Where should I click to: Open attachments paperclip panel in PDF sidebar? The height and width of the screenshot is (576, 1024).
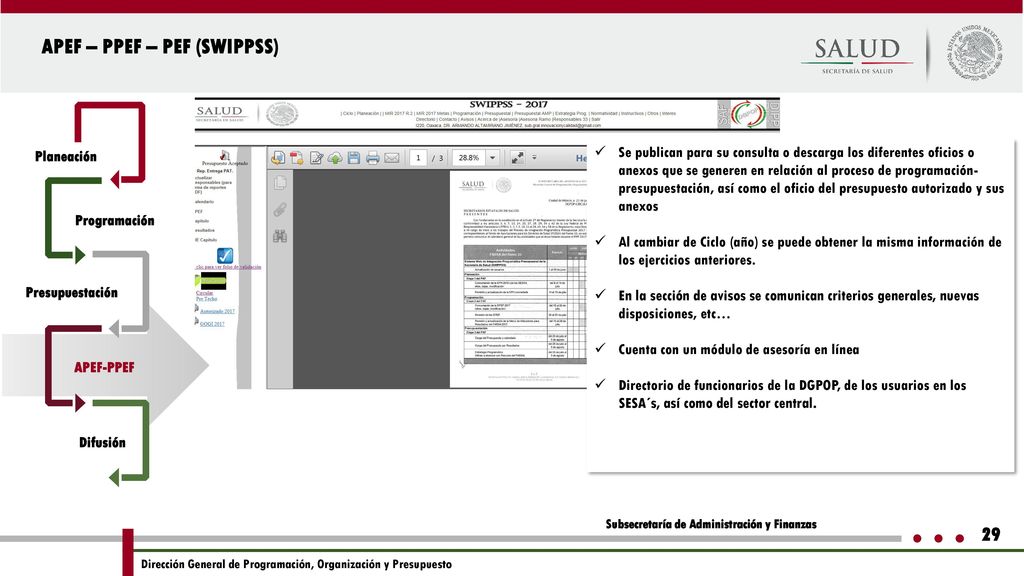pyautogui.click(x=280, y=210)
